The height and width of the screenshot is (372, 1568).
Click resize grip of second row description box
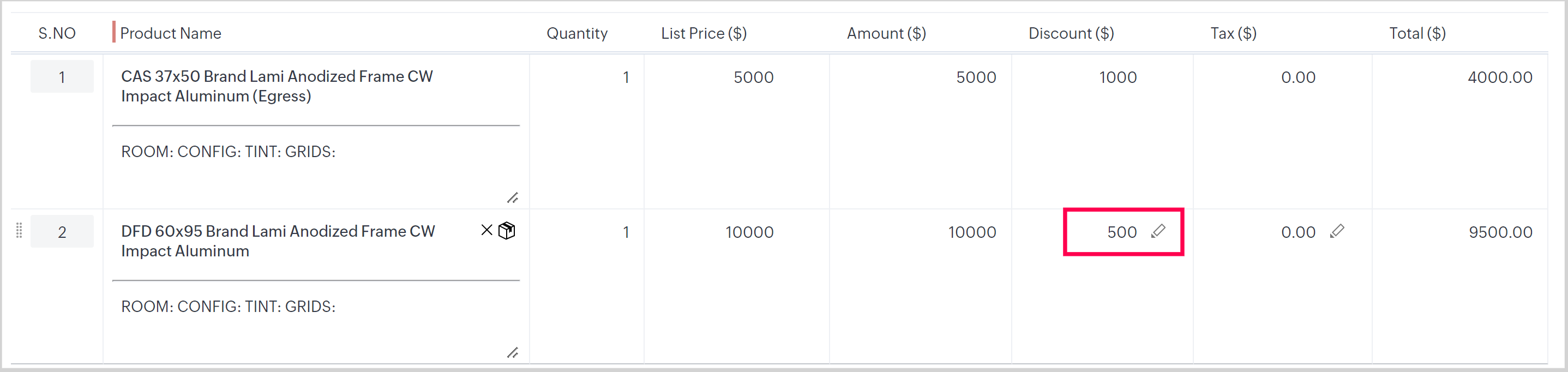point(513,353)
